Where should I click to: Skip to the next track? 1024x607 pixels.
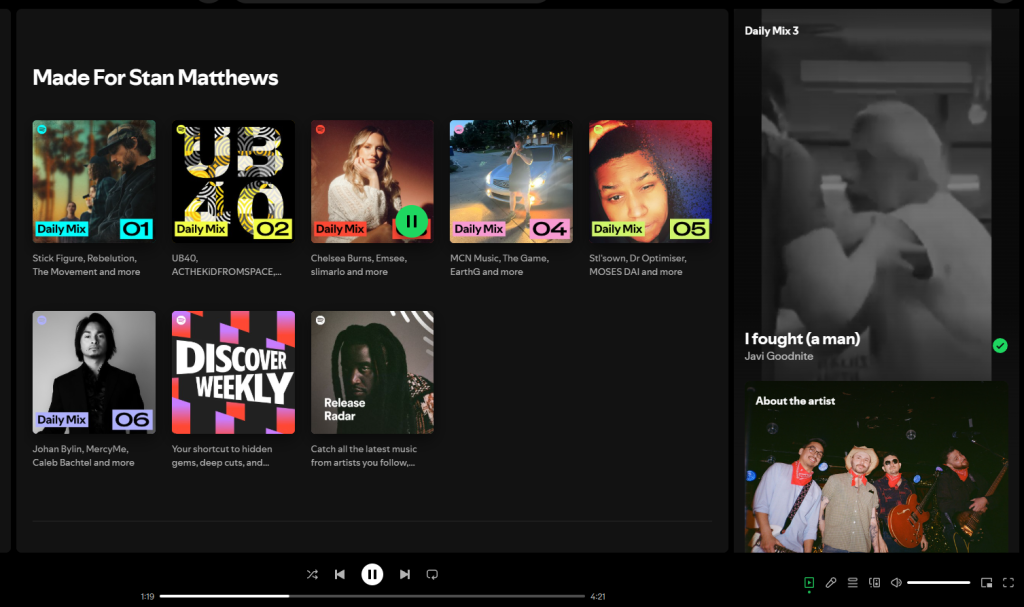click(x=405, y=574)
